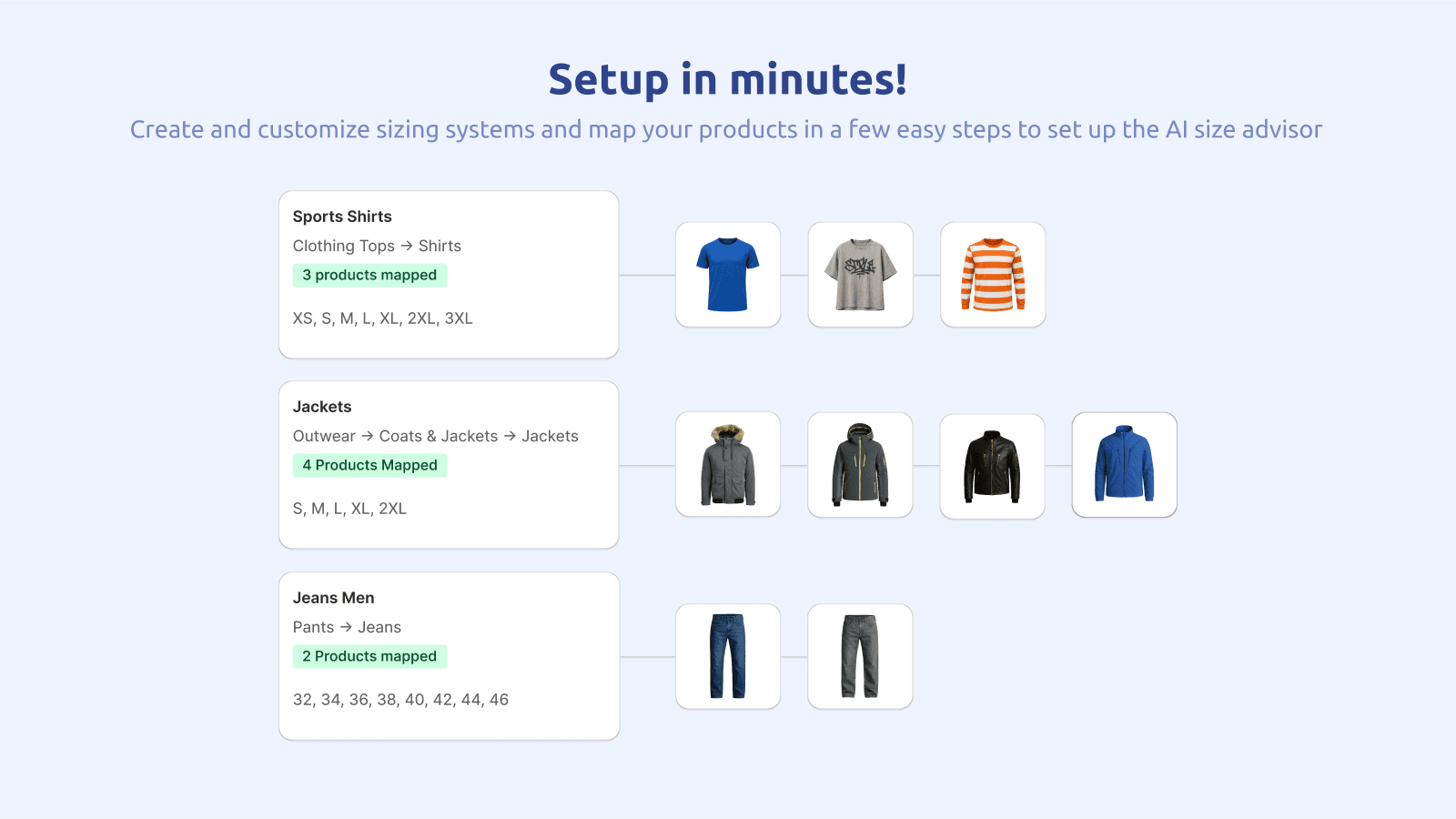This screenshot has width=1456, height=819.
Task: Select the size list "32, 34, 36, 38, 40, 42, 44, 46"
Action: [x=400, y=700]
